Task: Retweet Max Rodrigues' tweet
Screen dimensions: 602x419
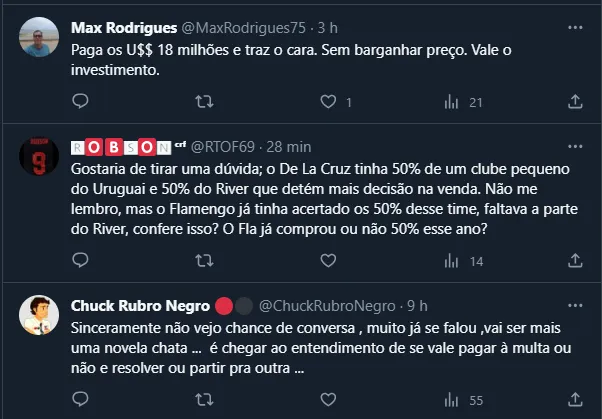Action: click(203, 102)
